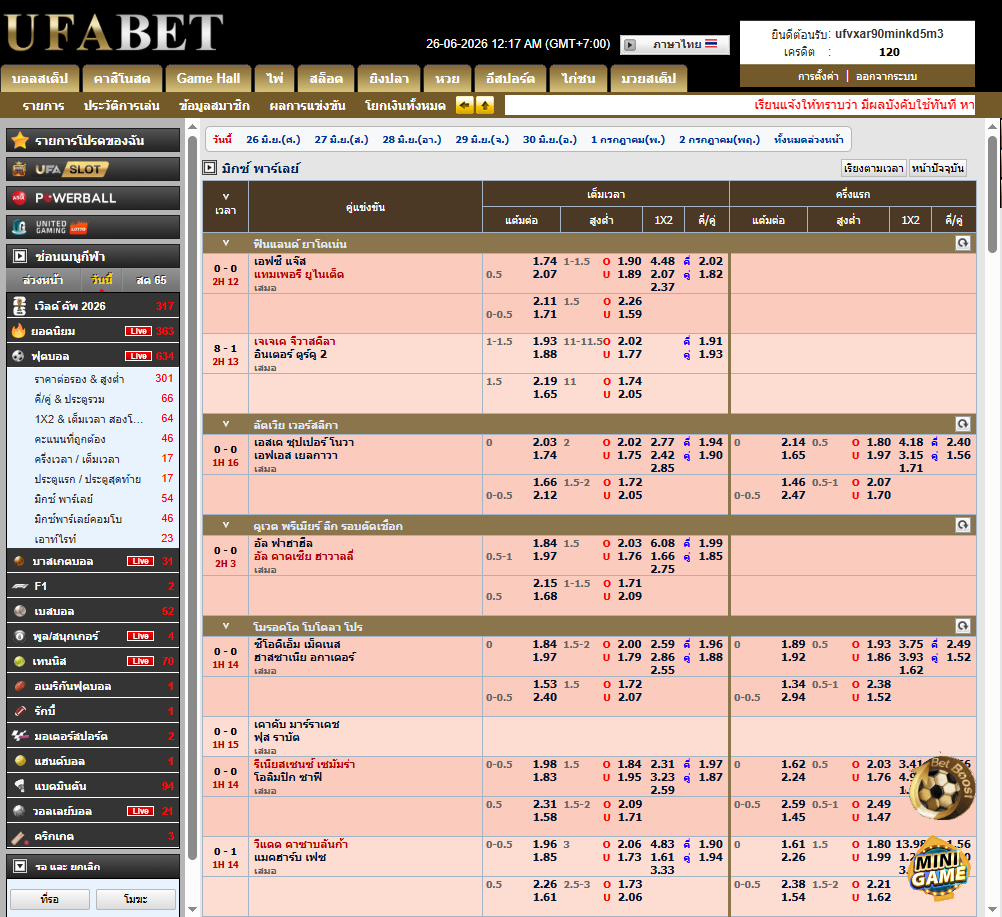1002x917 pixels.
Task: Open ประวัติการเล่น play history menu
Action: [121, 105]
